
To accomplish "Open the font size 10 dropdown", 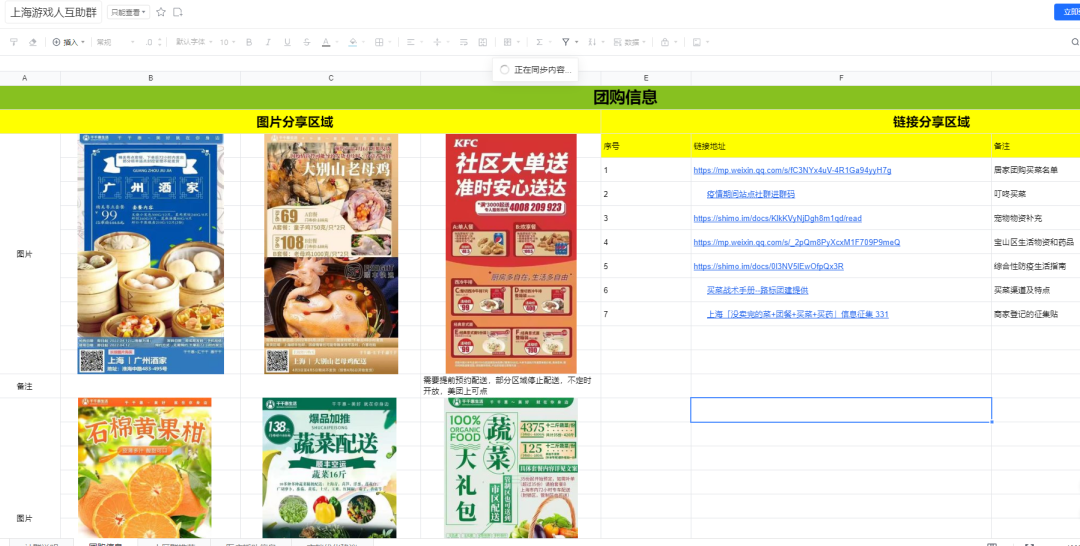I will [x=227, y=42].
